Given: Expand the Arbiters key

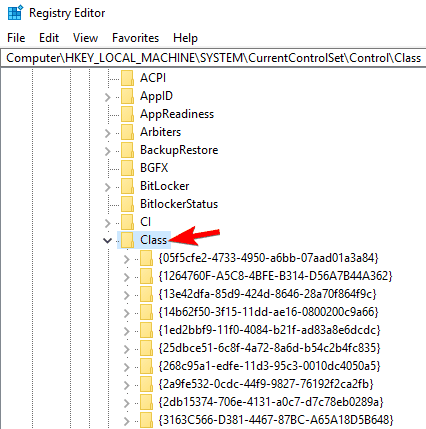Looking at the screenshot, I should pyautogui.click(x=107, y=133).
